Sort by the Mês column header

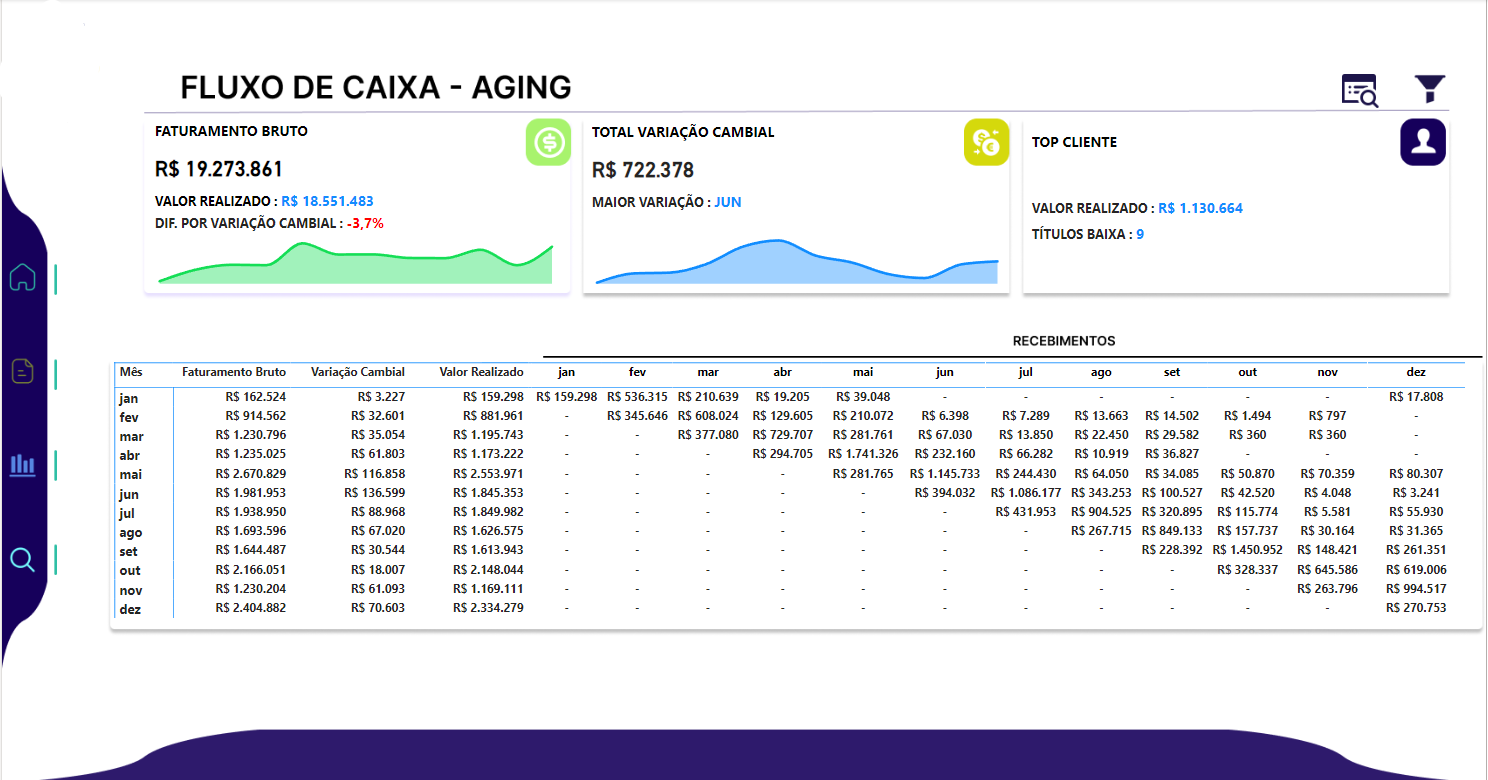(x=131, y=372)
